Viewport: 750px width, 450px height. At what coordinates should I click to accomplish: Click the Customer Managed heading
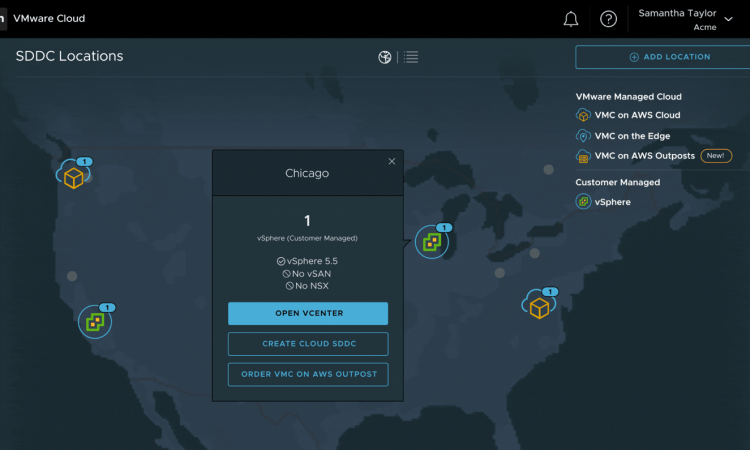pos(618,182)
